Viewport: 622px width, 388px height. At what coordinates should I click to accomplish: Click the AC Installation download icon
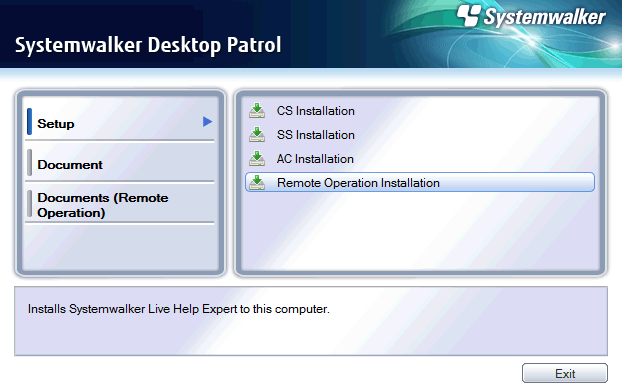257,159
